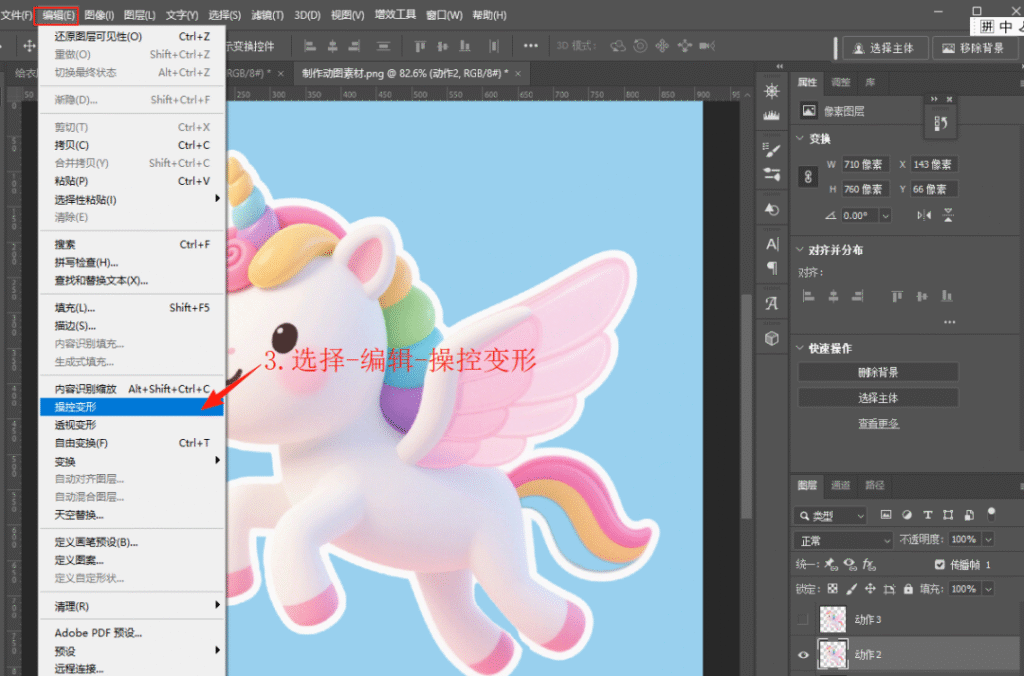Toggle lock image pixels brush icon
1024x676 pixels.
click(x=851, y=588)
